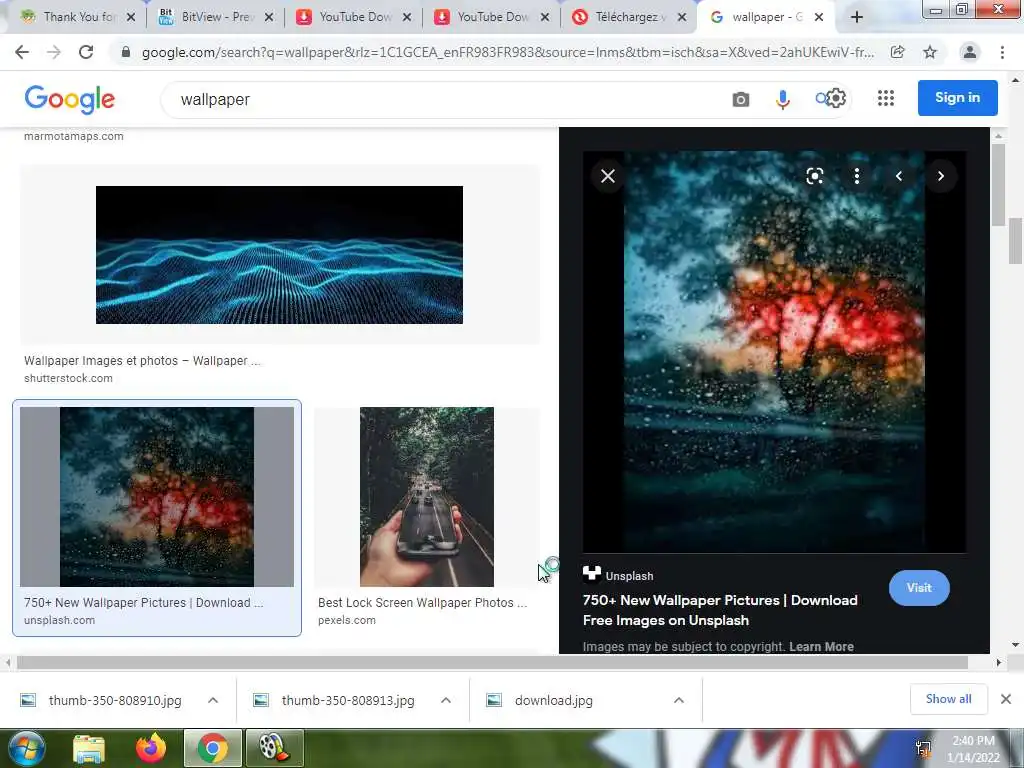Open thumb-350-808910.jpg from downloads bar
Image resolution: width=1024 pixels, height=768 pixels.
coord(115,700)
